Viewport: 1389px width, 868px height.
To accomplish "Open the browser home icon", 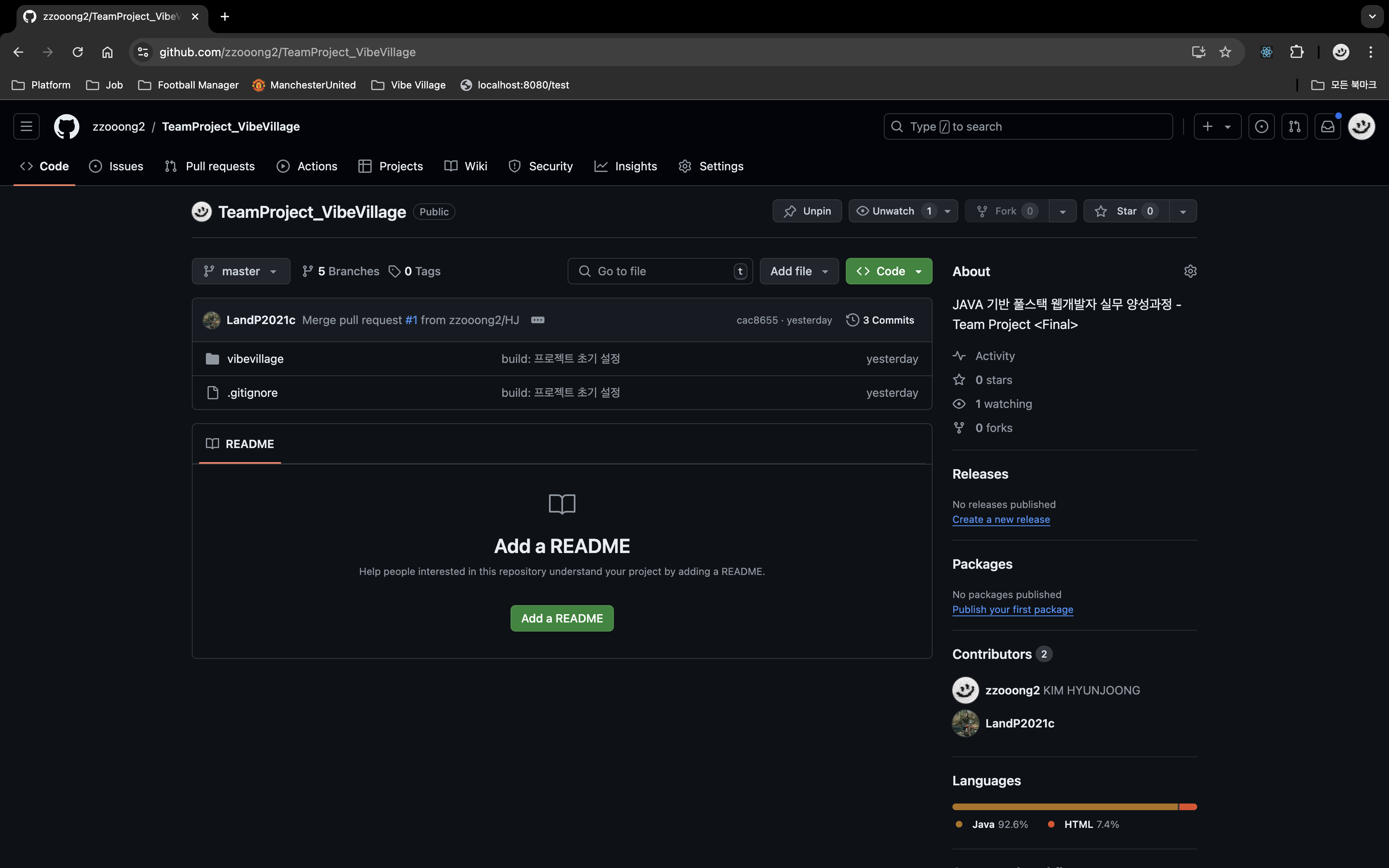I will pos(107,52).
